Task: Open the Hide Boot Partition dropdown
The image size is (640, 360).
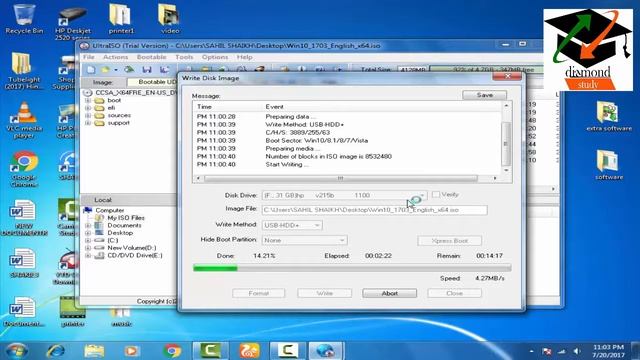Action: (x=342, y=240)
